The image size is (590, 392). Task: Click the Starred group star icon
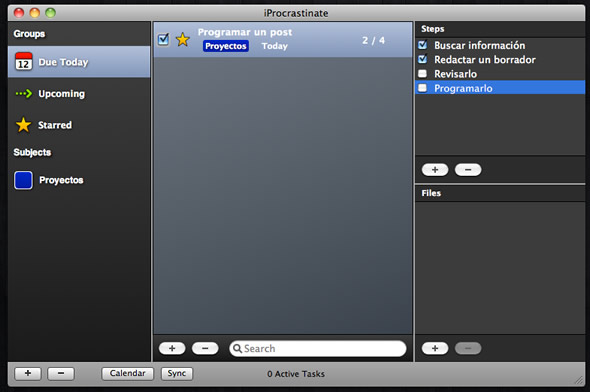click(x=23, y=125)
